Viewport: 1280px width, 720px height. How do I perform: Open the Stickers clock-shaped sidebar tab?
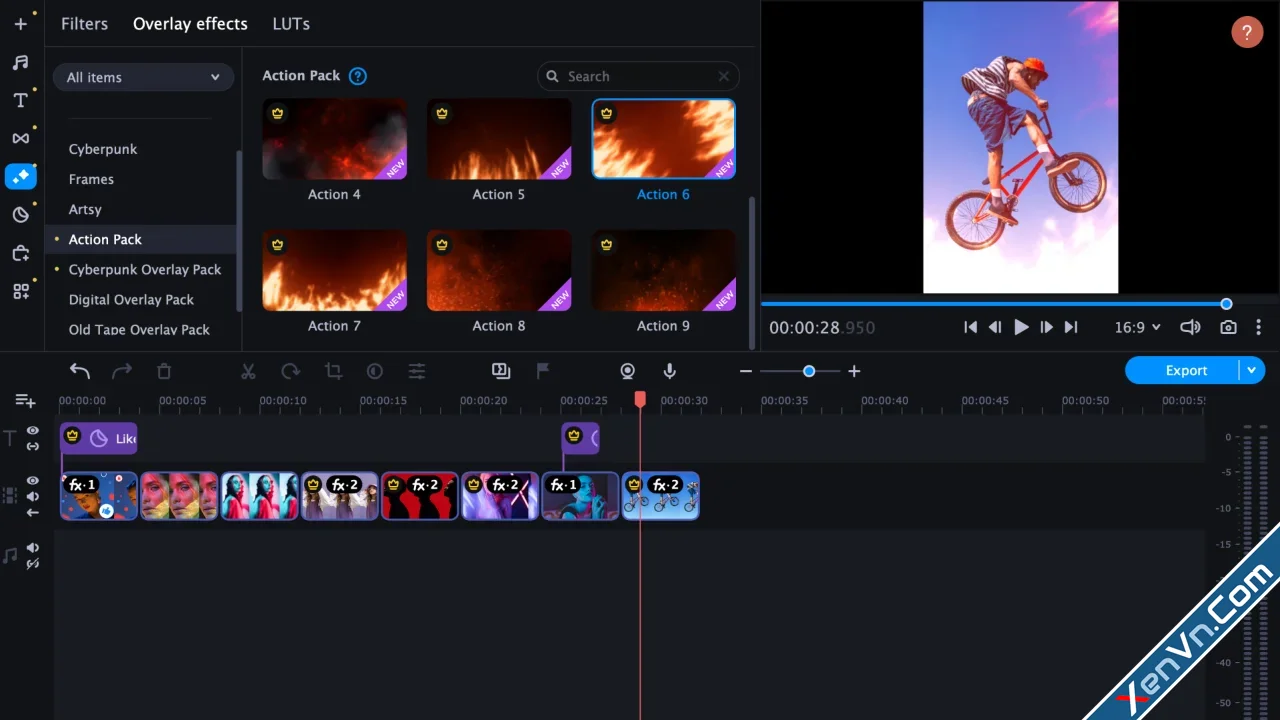click(x=20, y=214)
